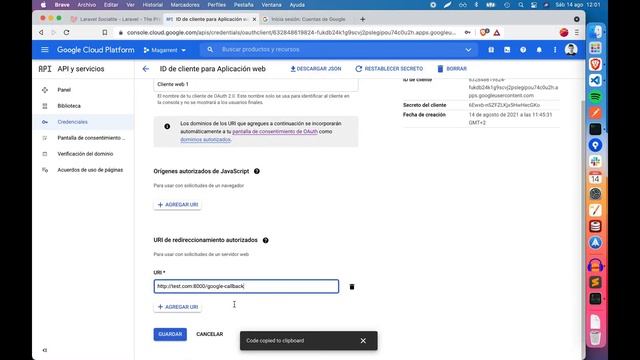Open the Marcadores menu
Screen dimensions: 640x360
(x=185, y=5)
